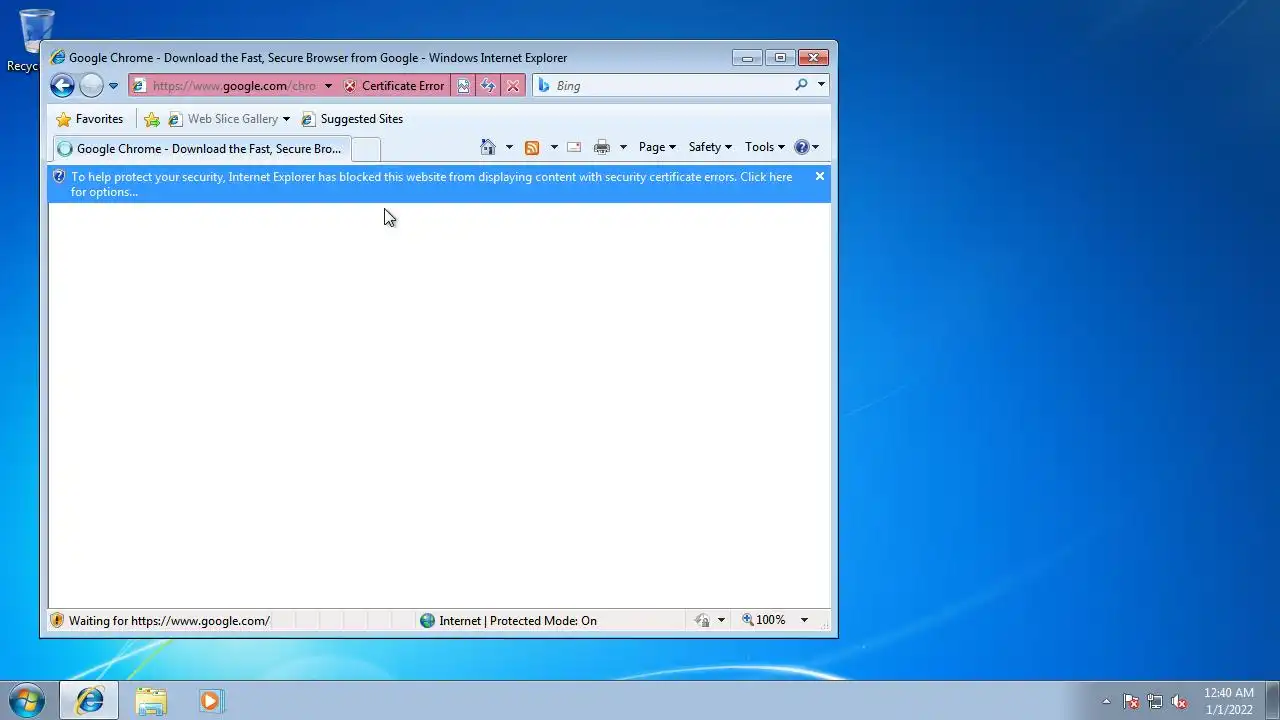This screenshot has width=1280, height=720.
Task: Open a new tab with the blank tab button
Action: 366,149
